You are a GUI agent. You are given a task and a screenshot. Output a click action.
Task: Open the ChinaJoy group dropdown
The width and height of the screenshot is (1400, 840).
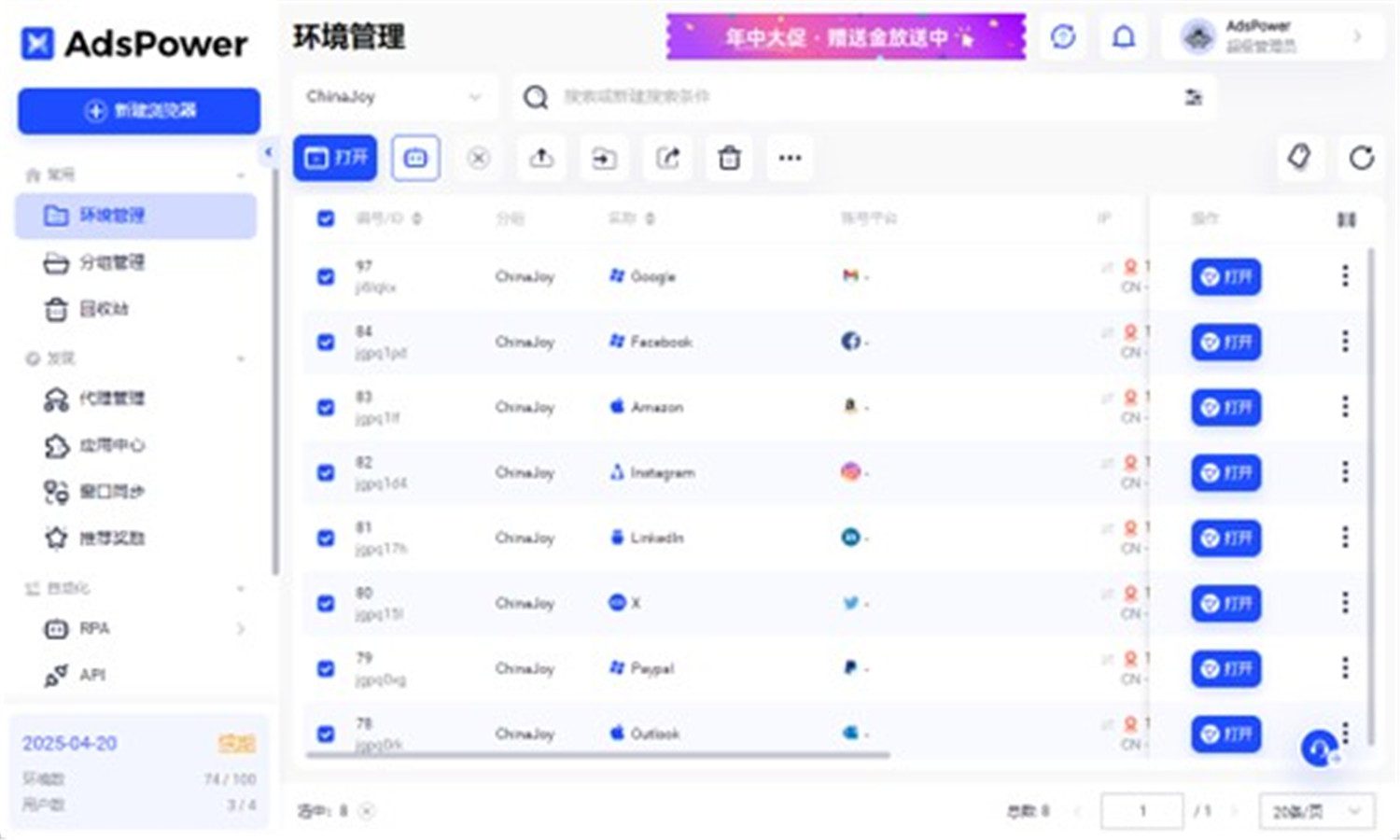click(394, 97)
